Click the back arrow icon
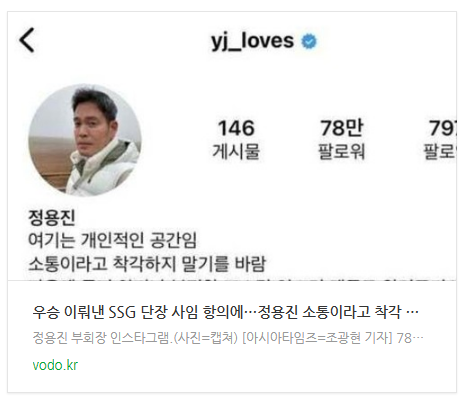 [x=27, y=40]
